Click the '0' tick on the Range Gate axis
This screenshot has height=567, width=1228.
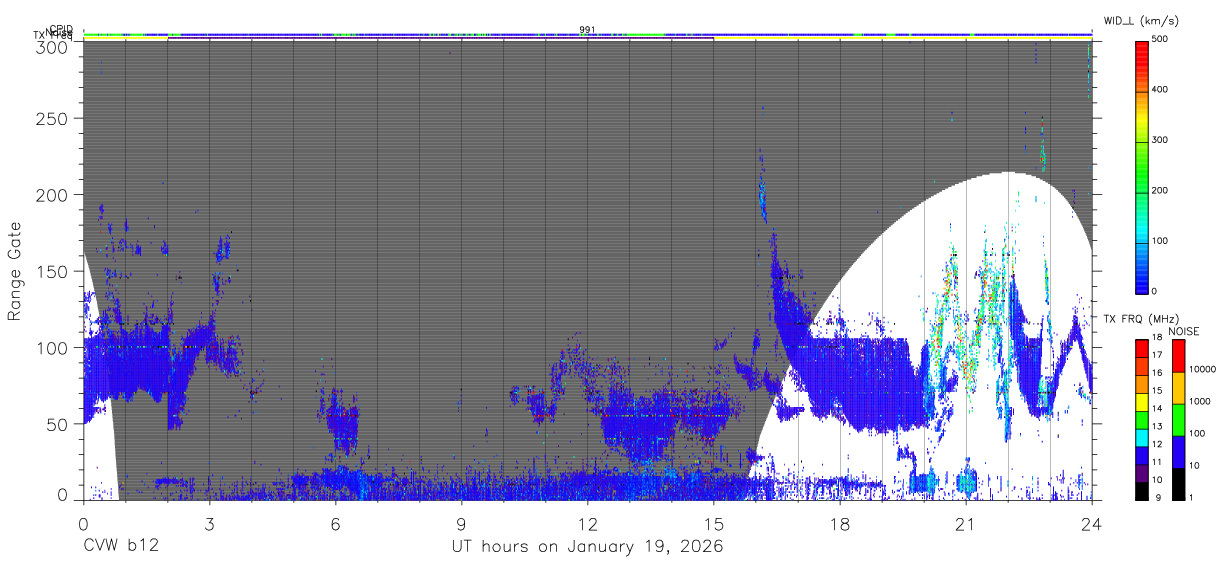62,494
